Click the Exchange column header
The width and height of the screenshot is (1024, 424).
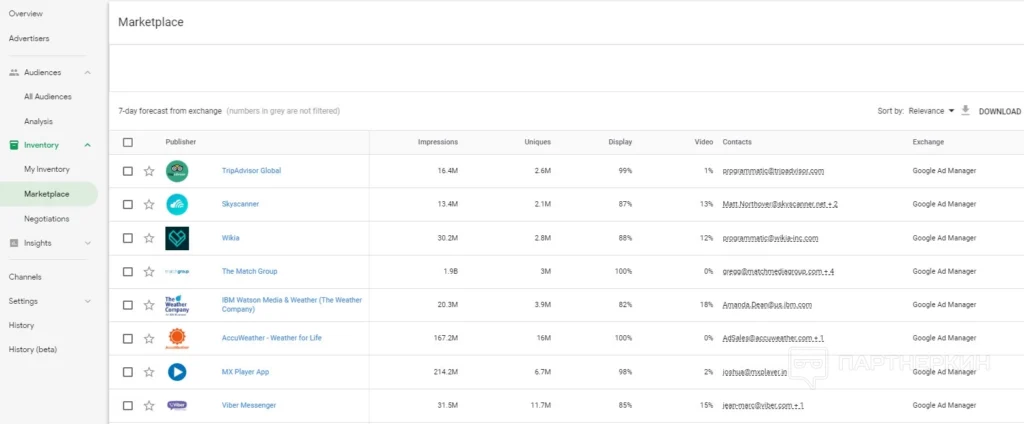pyautogui.click(x=928, y=142)
